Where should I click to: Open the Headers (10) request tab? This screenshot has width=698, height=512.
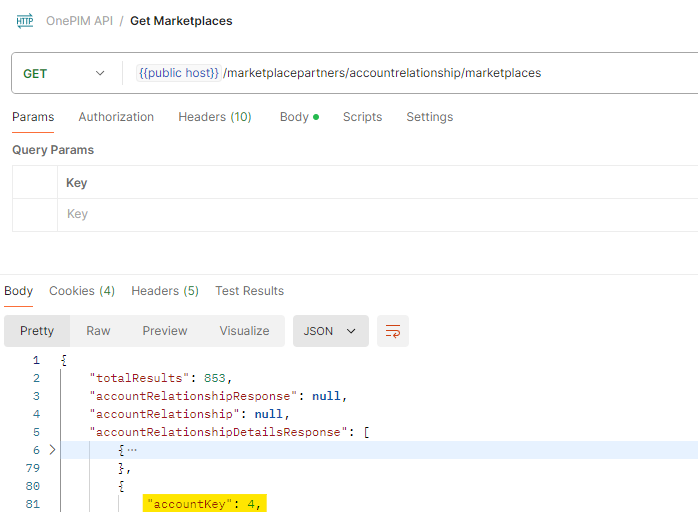coord(215,117)
